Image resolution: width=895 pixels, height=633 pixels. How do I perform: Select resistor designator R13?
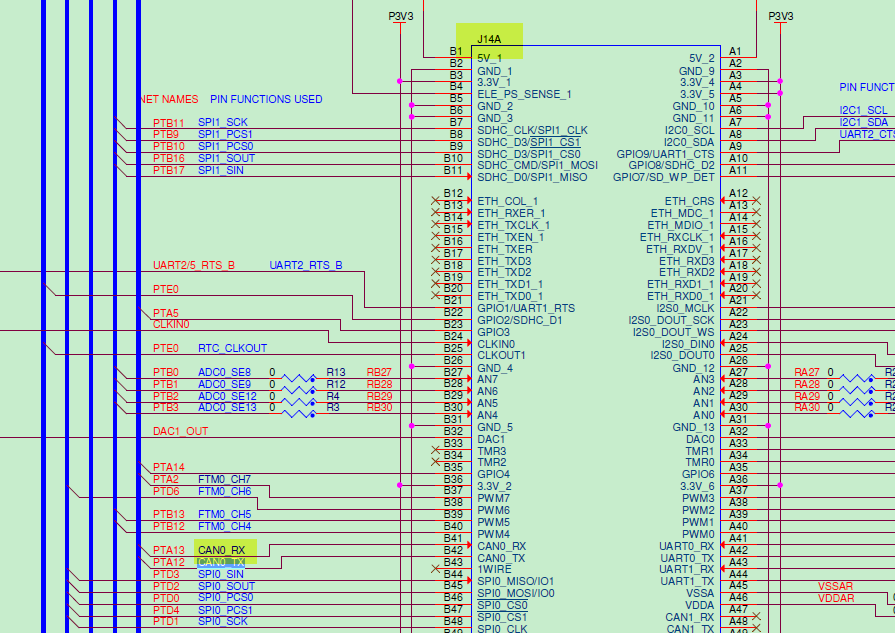[336, 372]
